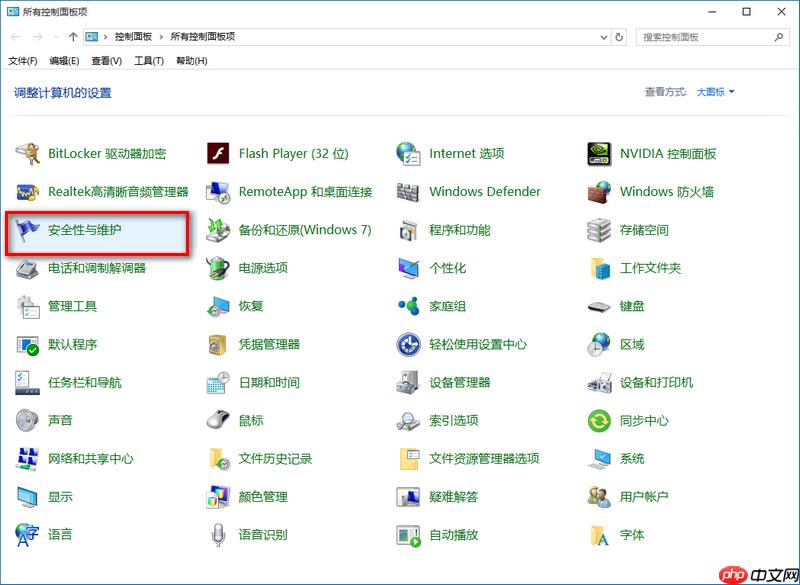Click the search magnifier icon
Screen dimensions: 800x585
point(779,37)
